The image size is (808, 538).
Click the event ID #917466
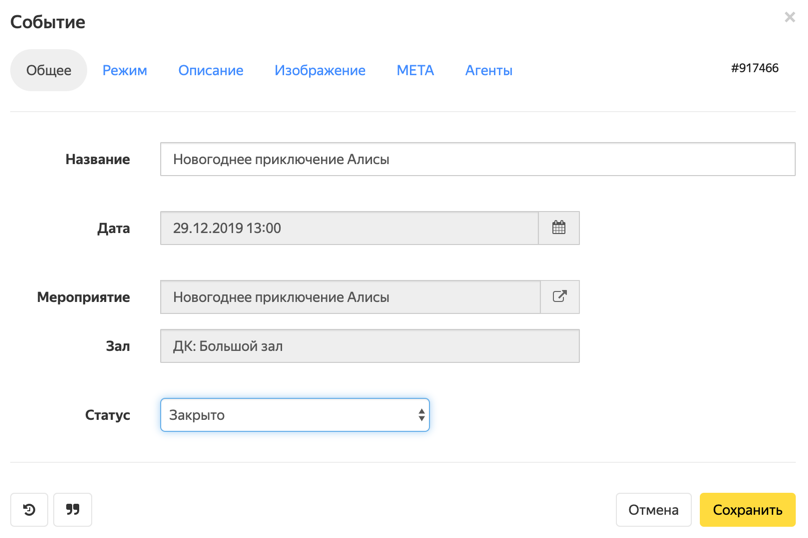755,68
